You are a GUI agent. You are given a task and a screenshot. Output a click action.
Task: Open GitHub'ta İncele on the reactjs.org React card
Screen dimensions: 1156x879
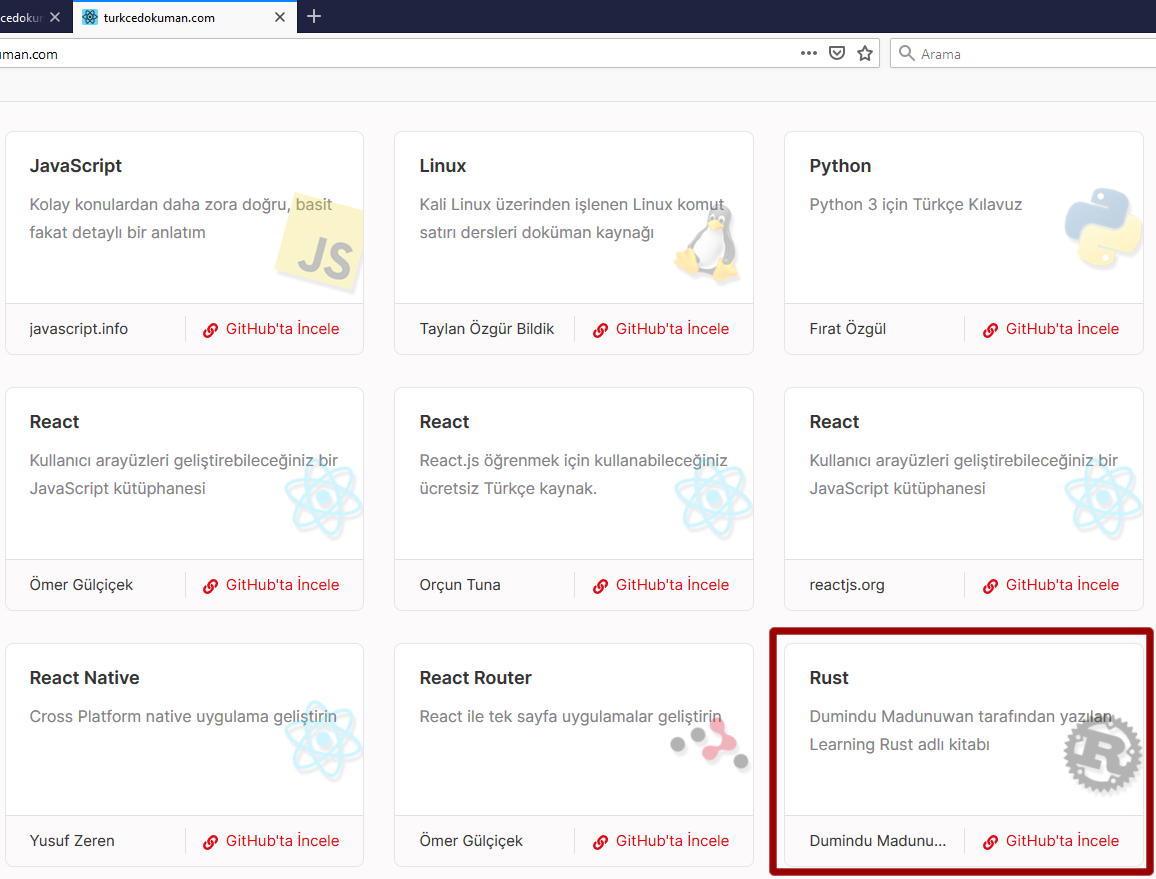pos(1051,585)
